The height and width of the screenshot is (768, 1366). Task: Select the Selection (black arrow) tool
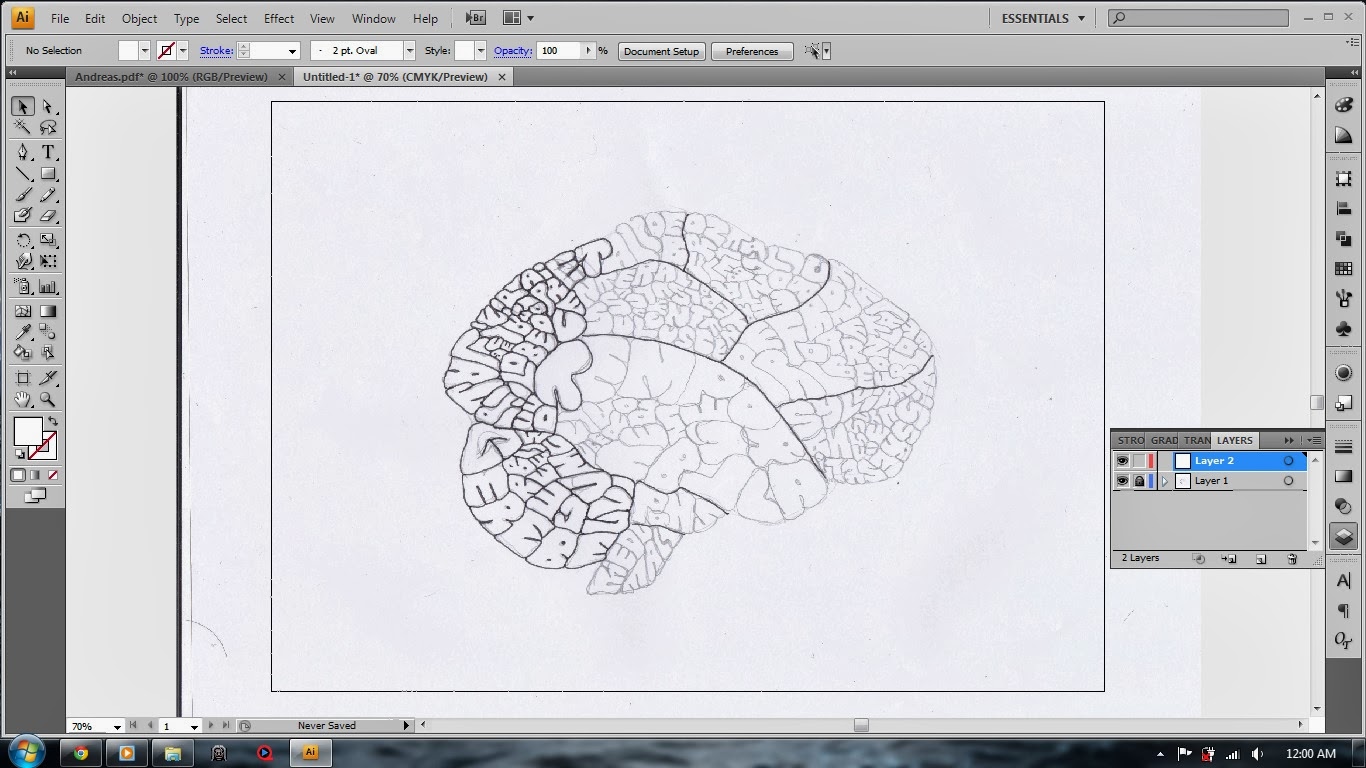point(23,107)
